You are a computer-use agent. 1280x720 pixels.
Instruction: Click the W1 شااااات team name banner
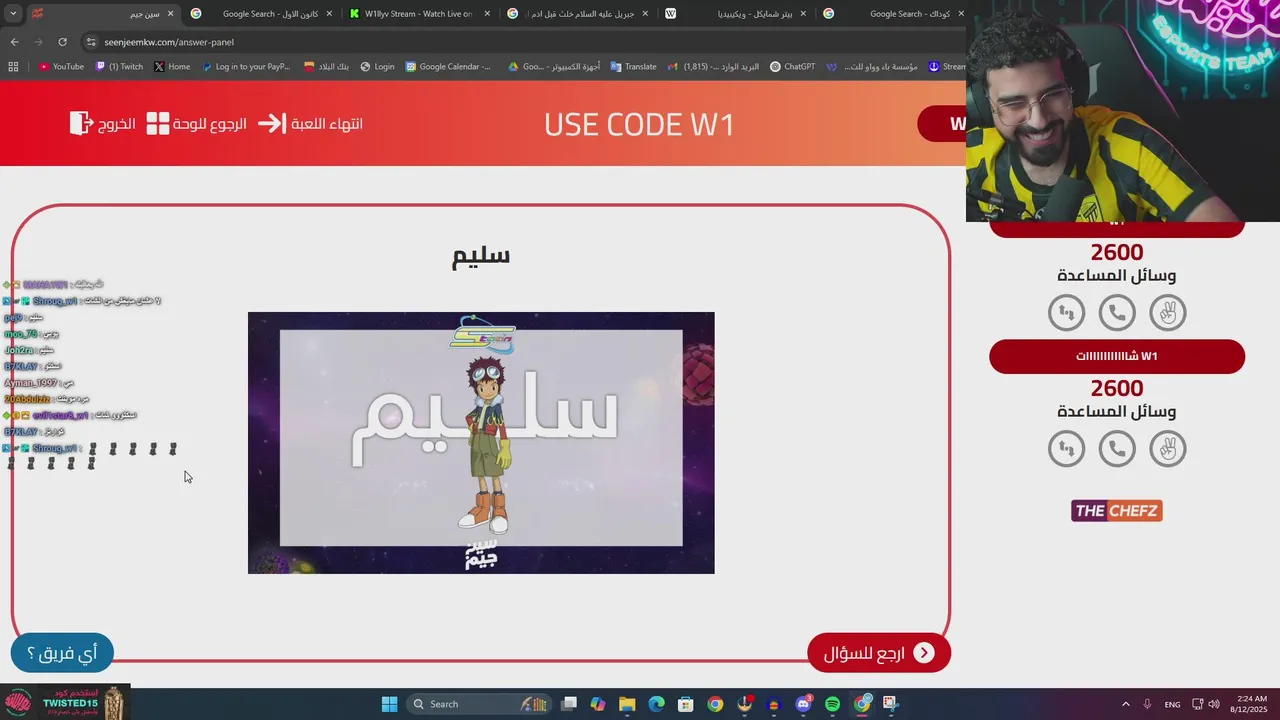tap(1117, 356)
